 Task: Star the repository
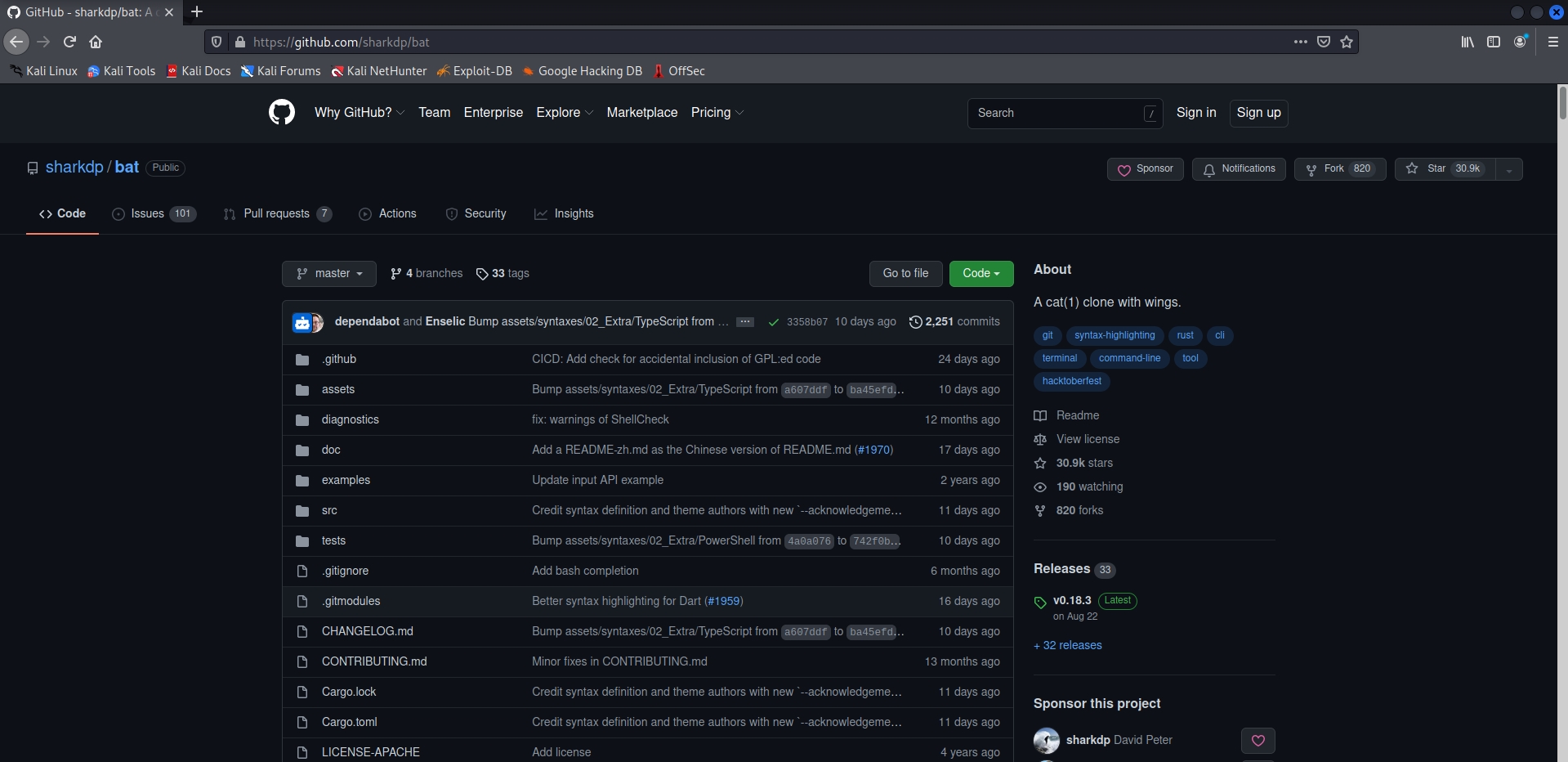click(1445, 169)
